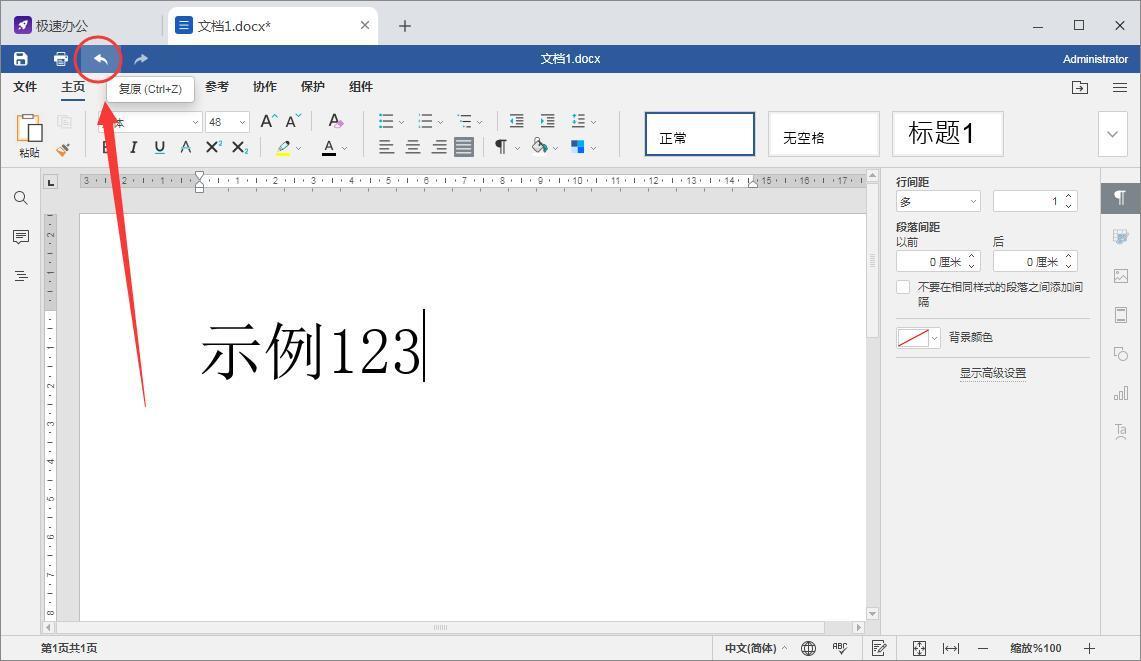Viewport: 1141px width, 661px height.
Task: Apply superscript formatting
Action: pos(213,147)
